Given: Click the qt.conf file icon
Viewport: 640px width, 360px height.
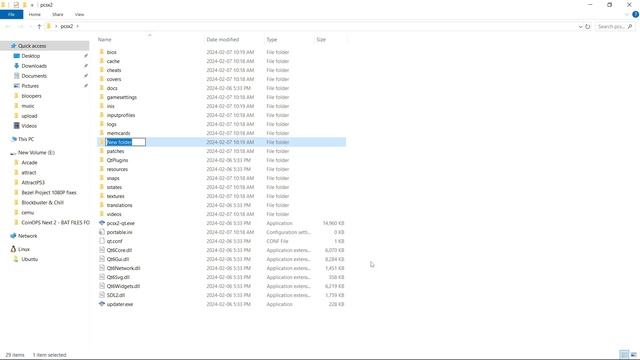Looking at the screenshot, I should pyautogui.click(x=102, y=241).
